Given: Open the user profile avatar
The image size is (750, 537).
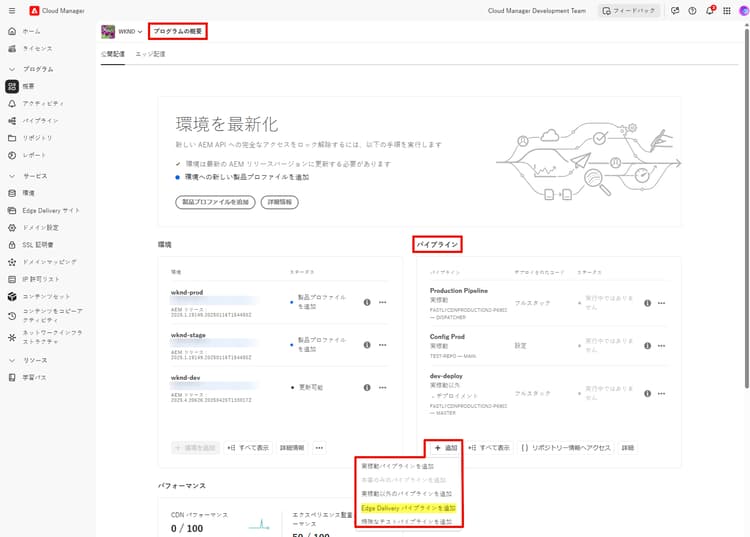Looking at the screenshot, I should tap(744, 11).
